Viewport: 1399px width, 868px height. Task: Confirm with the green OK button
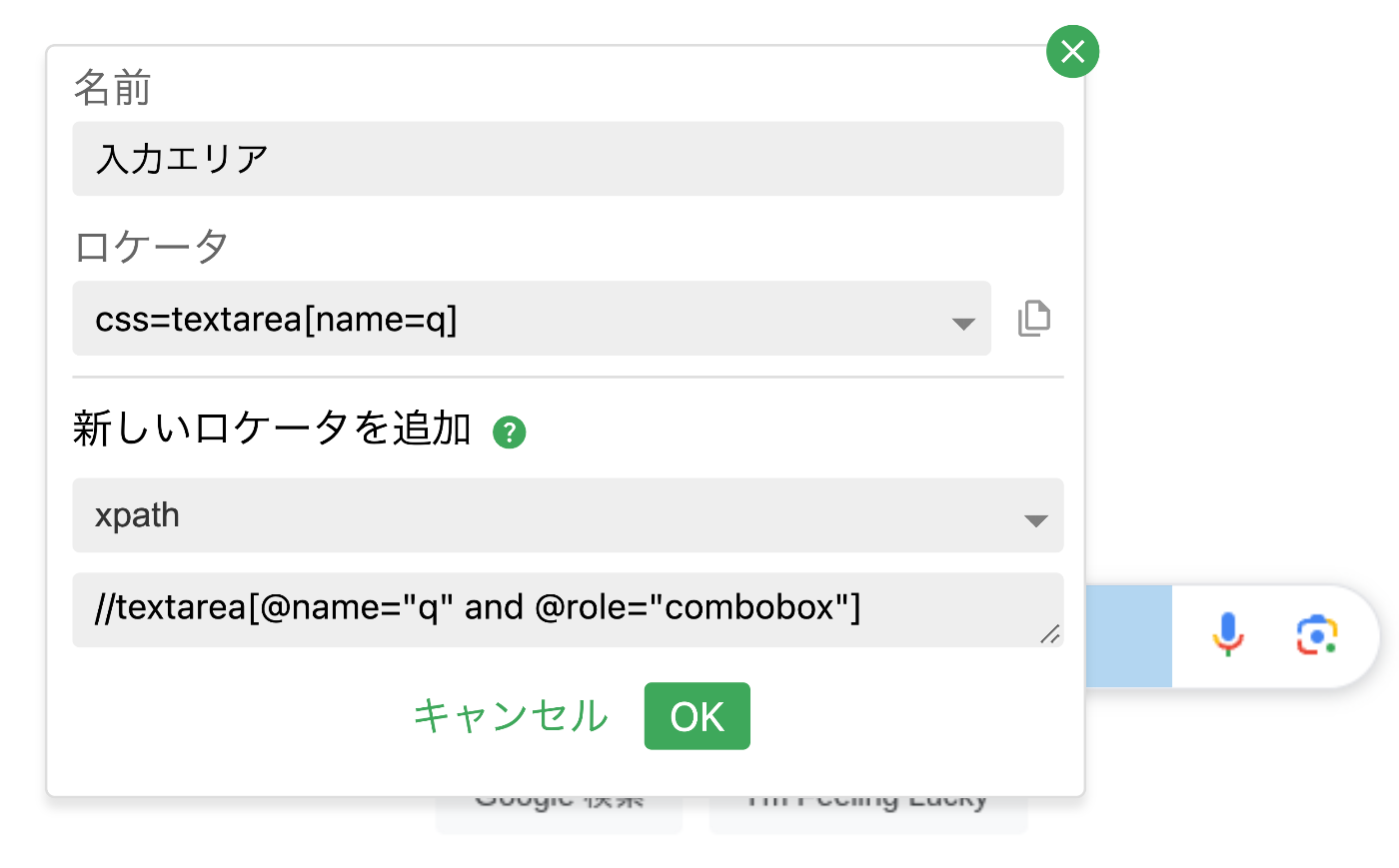pos(697,715)
